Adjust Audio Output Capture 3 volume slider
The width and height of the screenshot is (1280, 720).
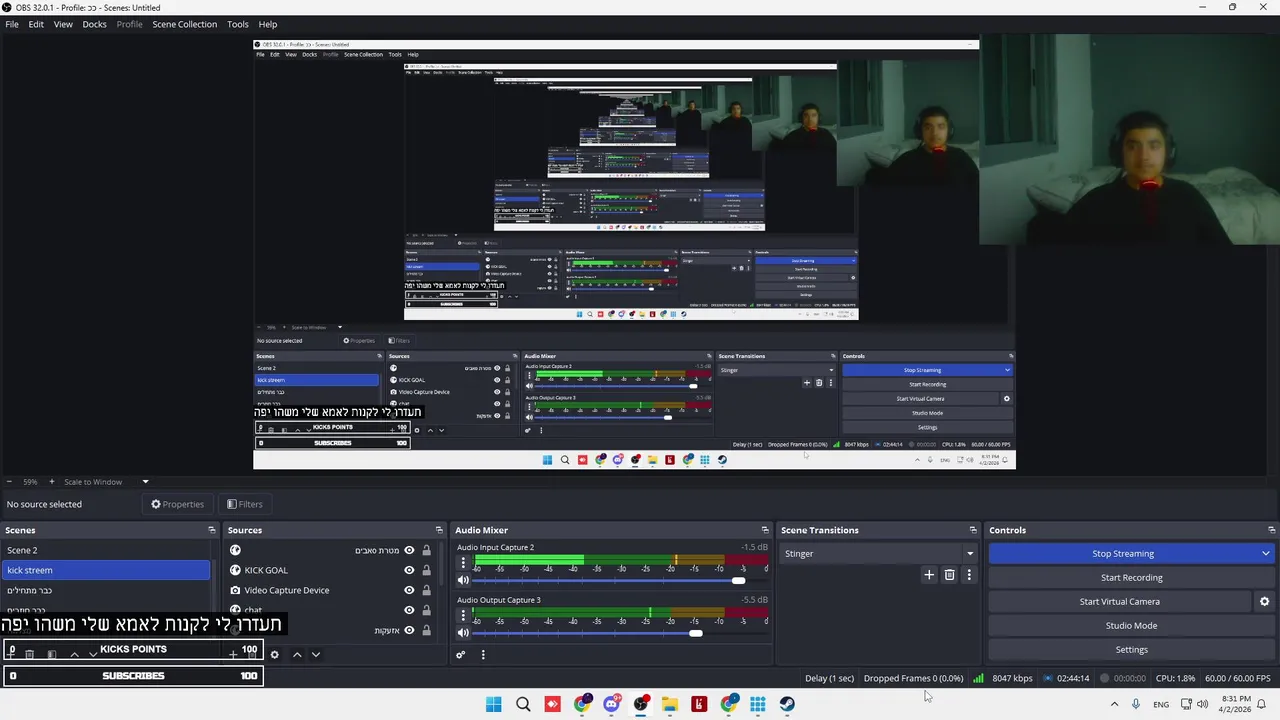pos(695,633)
